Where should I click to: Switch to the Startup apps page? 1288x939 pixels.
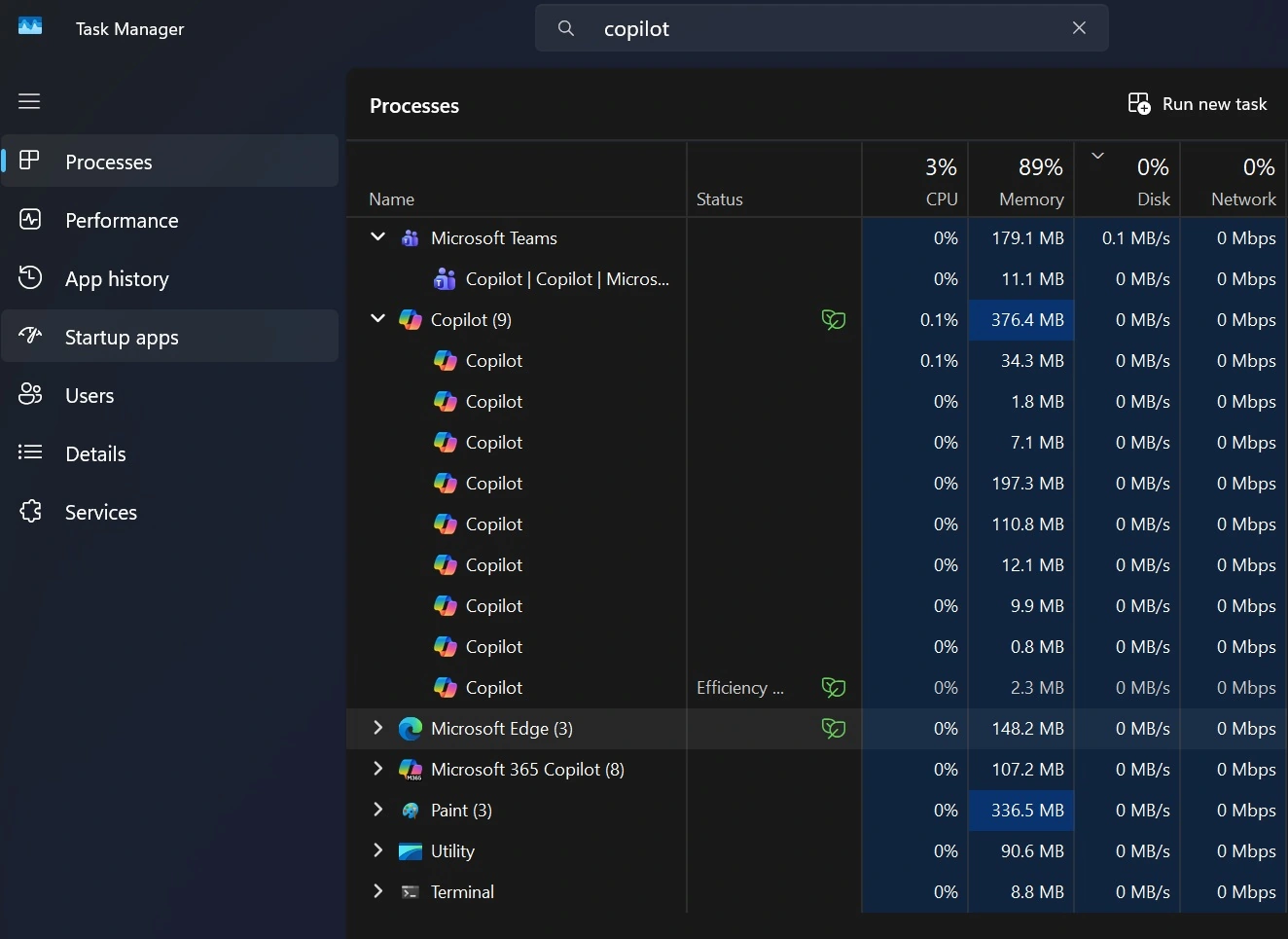(121, 337)
